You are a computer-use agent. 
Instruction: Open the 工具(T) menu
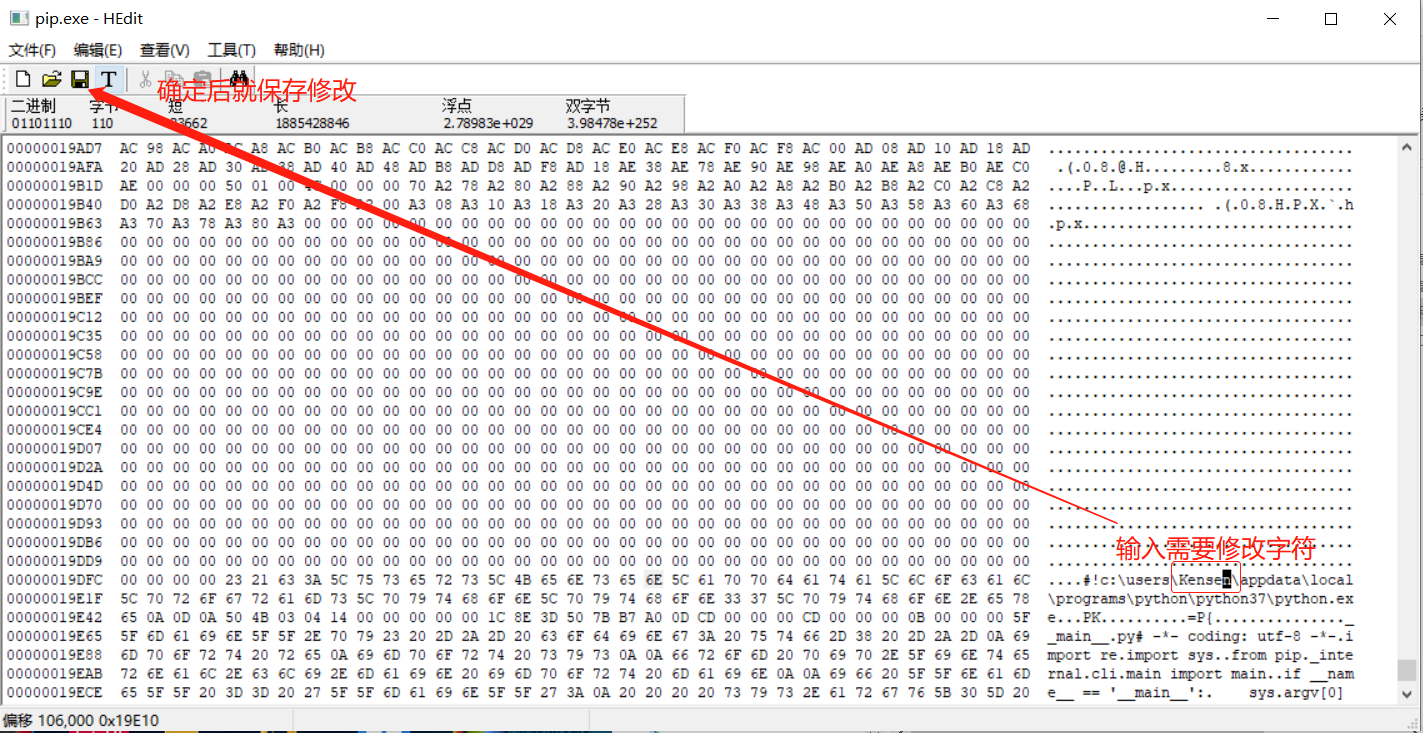pos(231,50)
